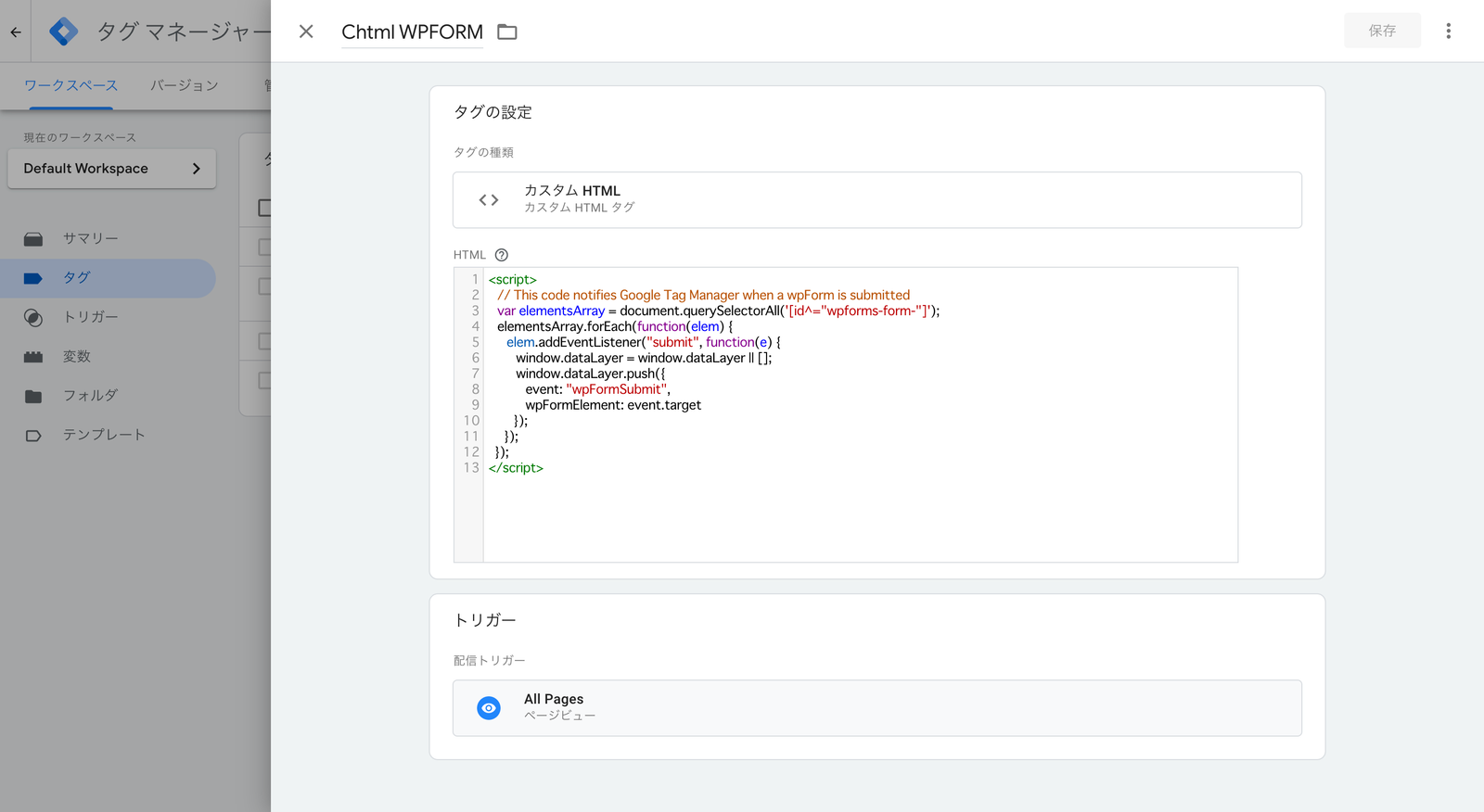Click the wpFormElement: event.target line
Image resolution: width=1484 pixels, height=812 pixels.
pyautogui.click(x=613, y=405)
